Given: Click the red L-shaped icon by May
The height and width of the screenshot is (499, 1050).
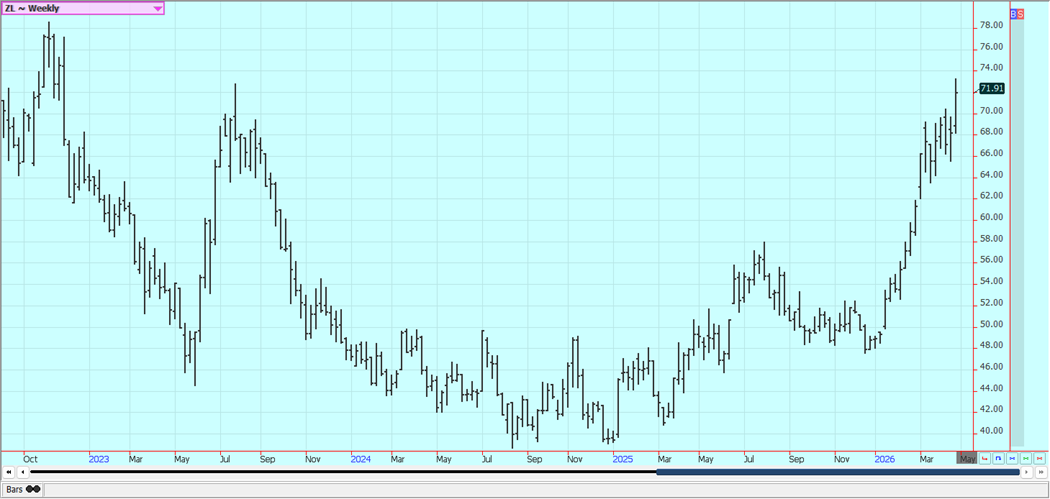Looking at the screenshot, I should pyautogui.click(x=985, y=458).
